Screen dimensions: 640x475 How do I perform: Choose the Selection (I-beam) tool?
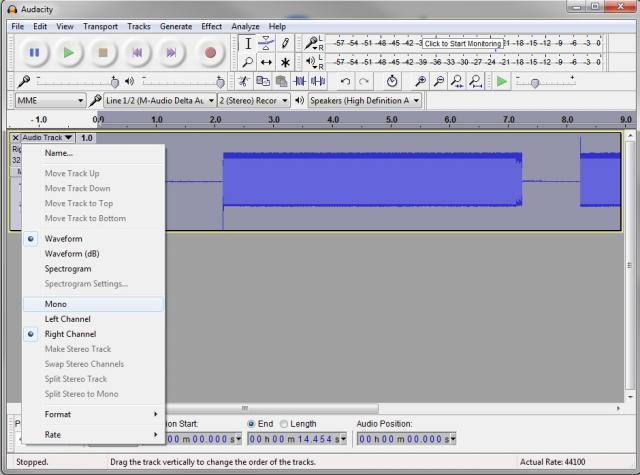(247, 43)
